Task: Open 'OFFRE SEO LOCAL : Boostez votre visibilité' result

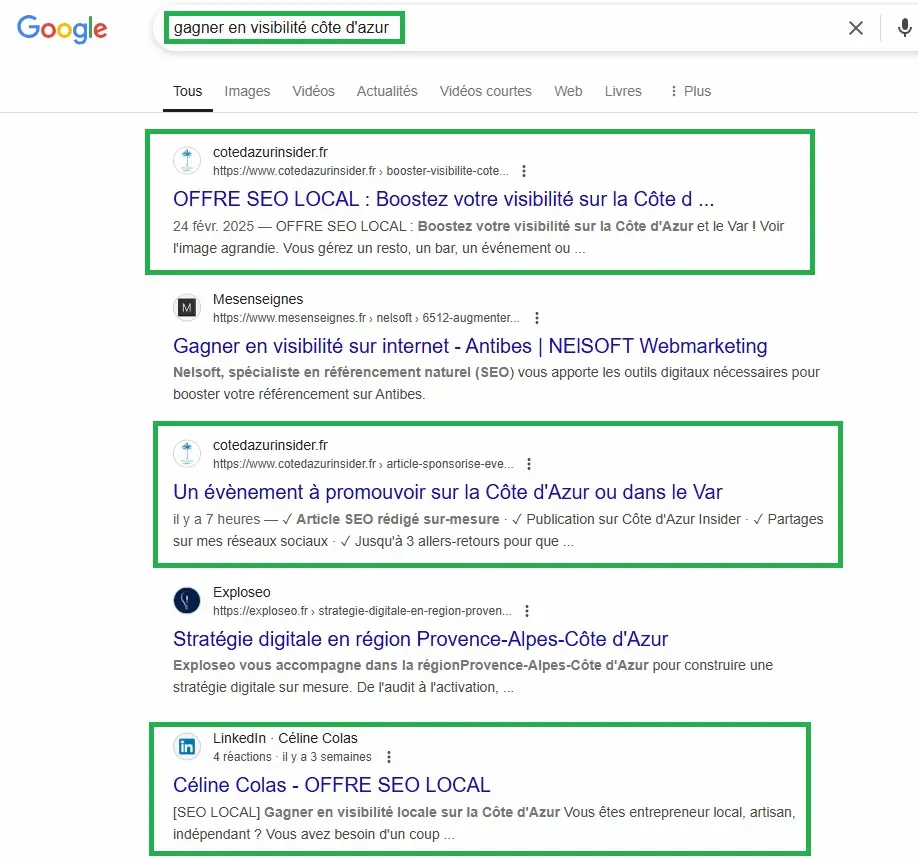Action: (x=443, y=199)
